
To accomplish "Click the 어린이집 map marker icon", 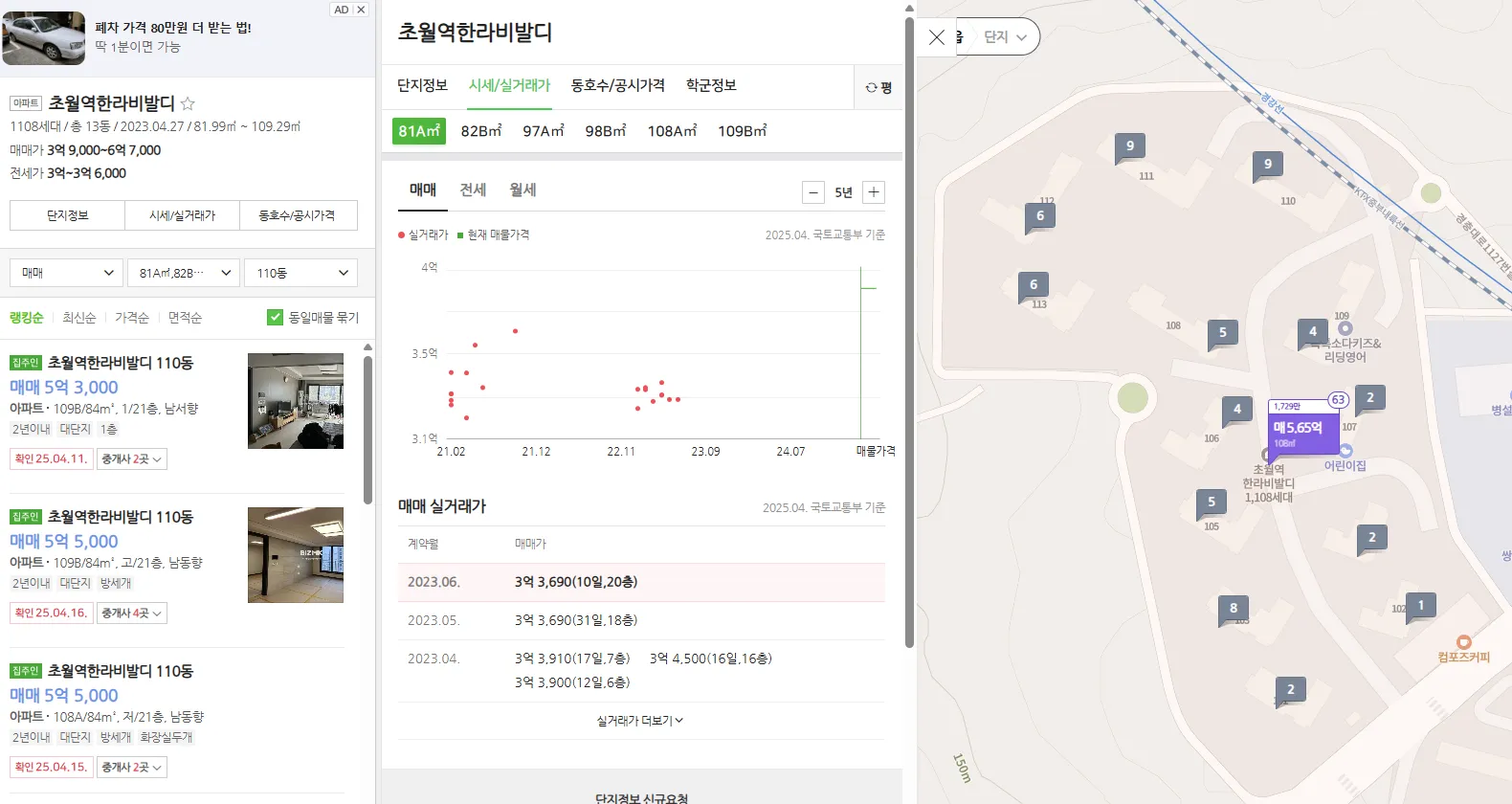I will pyautogui.click(x=1345, y=450).
